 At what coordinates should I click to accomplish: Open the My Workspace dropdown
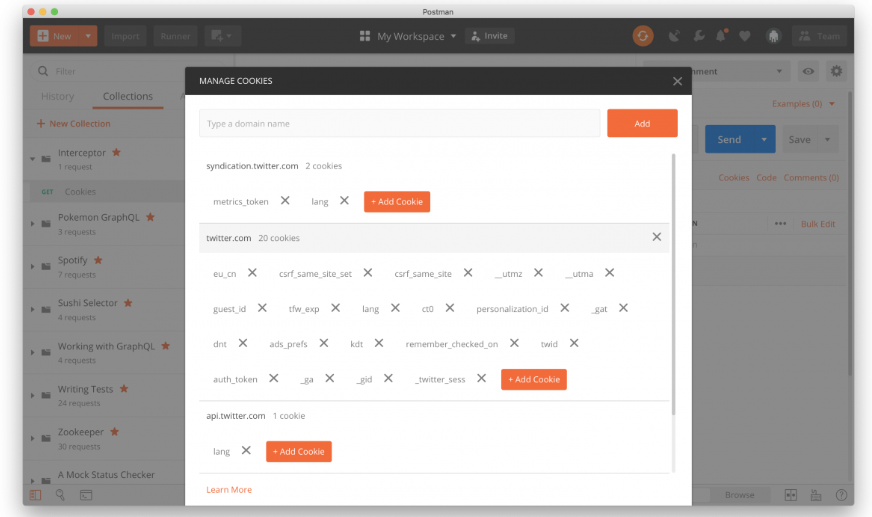(x=408, y=36)
